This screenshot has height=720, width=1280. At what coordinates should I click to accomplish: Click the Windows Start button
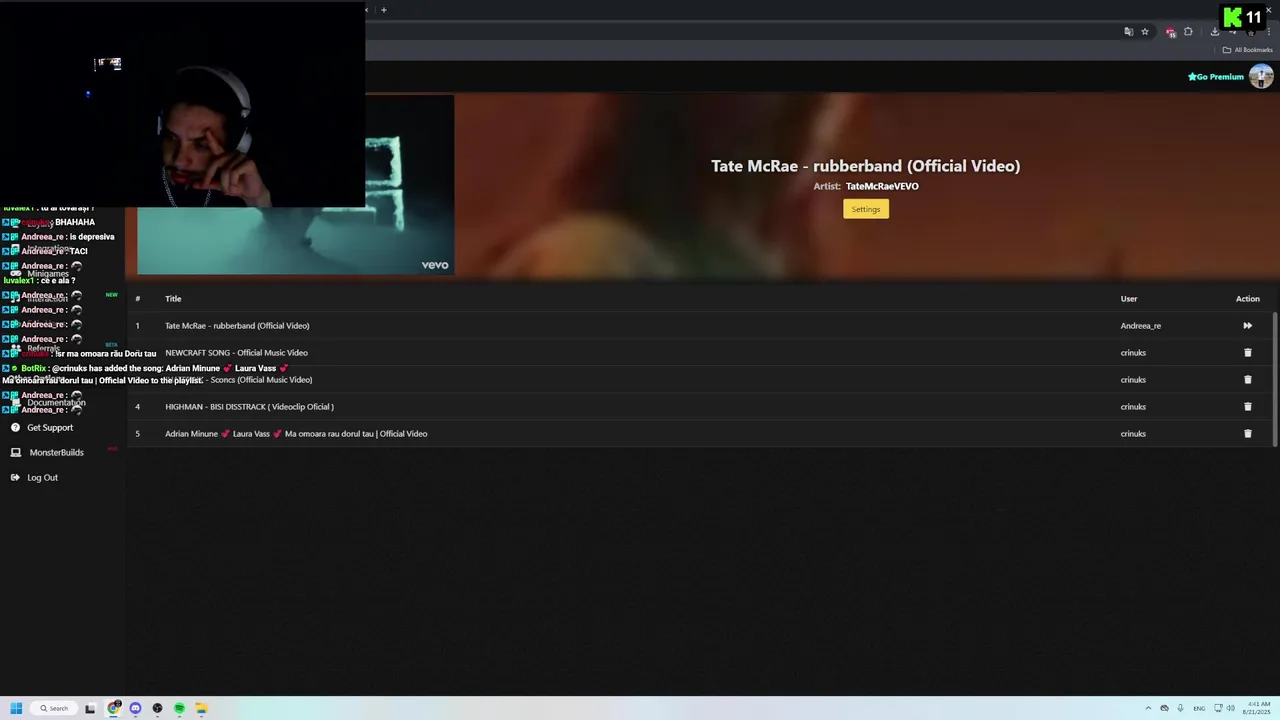pos(16,708)
